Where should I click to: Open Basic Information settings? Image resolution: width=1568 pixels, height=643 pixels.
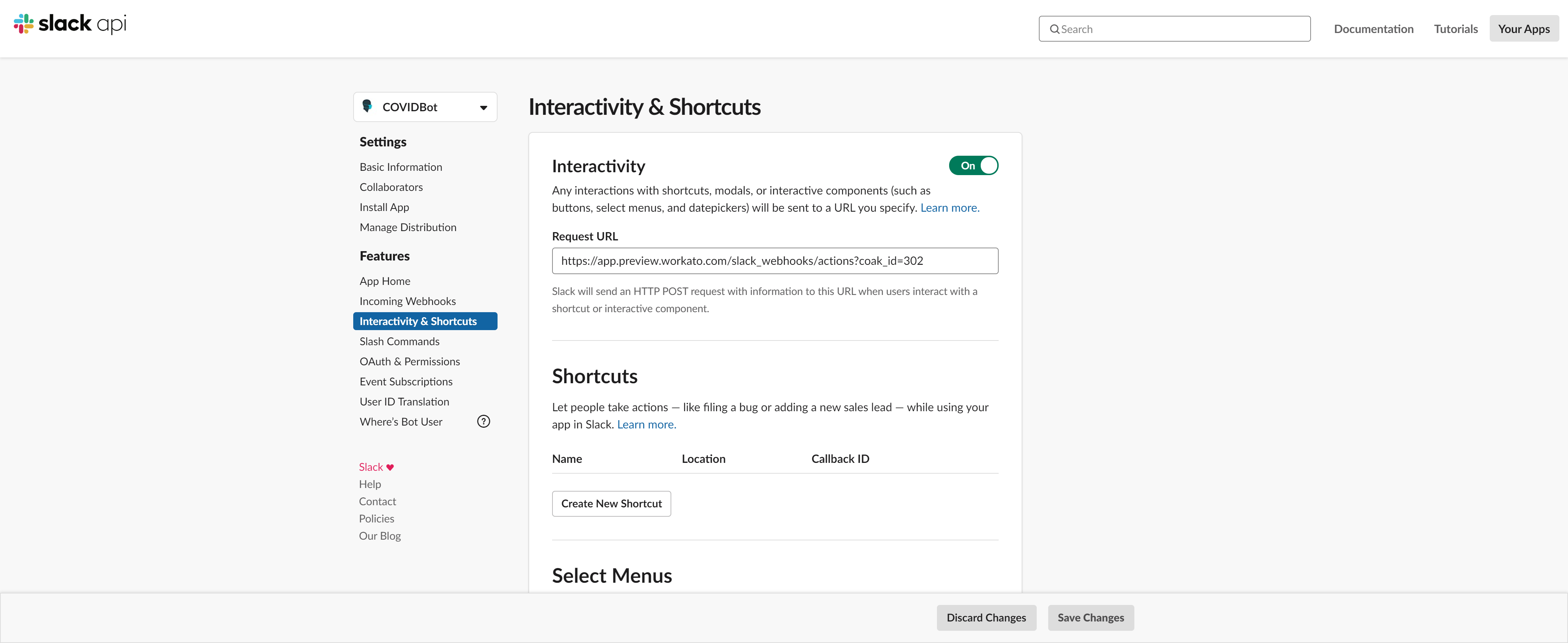(x=401, y=166)
